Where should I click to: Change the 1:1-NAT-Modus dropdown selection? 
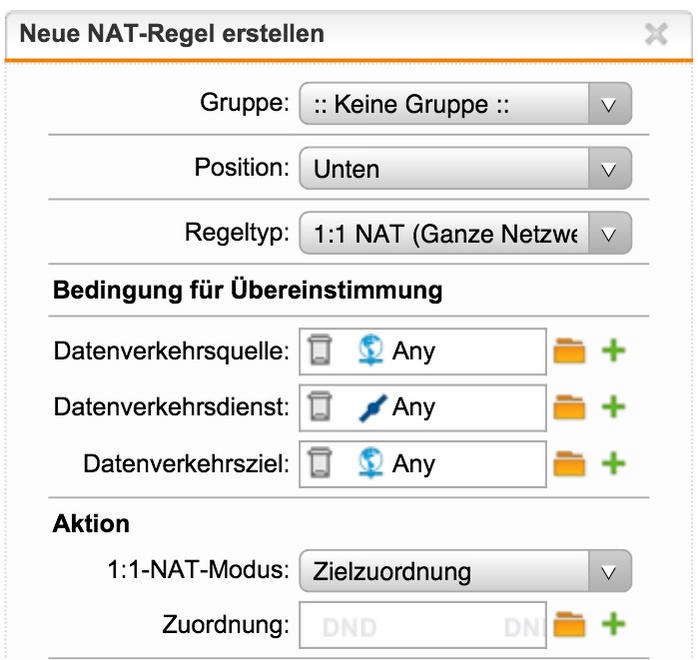tap(465, 571)
